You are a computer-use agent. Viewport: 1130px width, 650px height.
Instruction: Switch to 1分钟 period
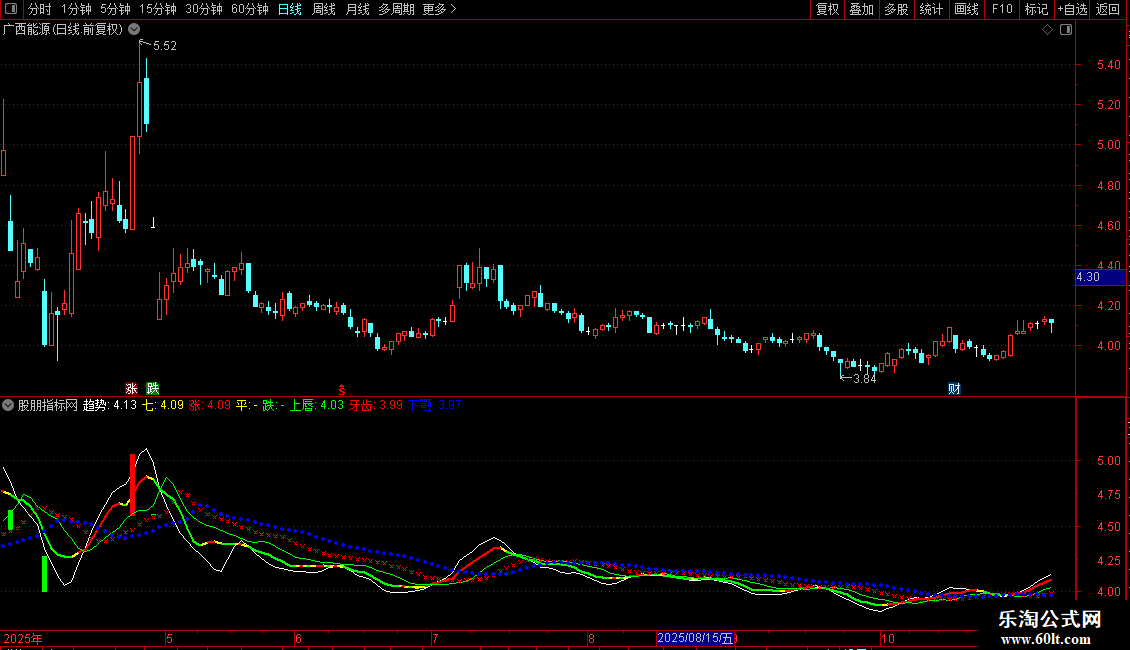[76, 9]
